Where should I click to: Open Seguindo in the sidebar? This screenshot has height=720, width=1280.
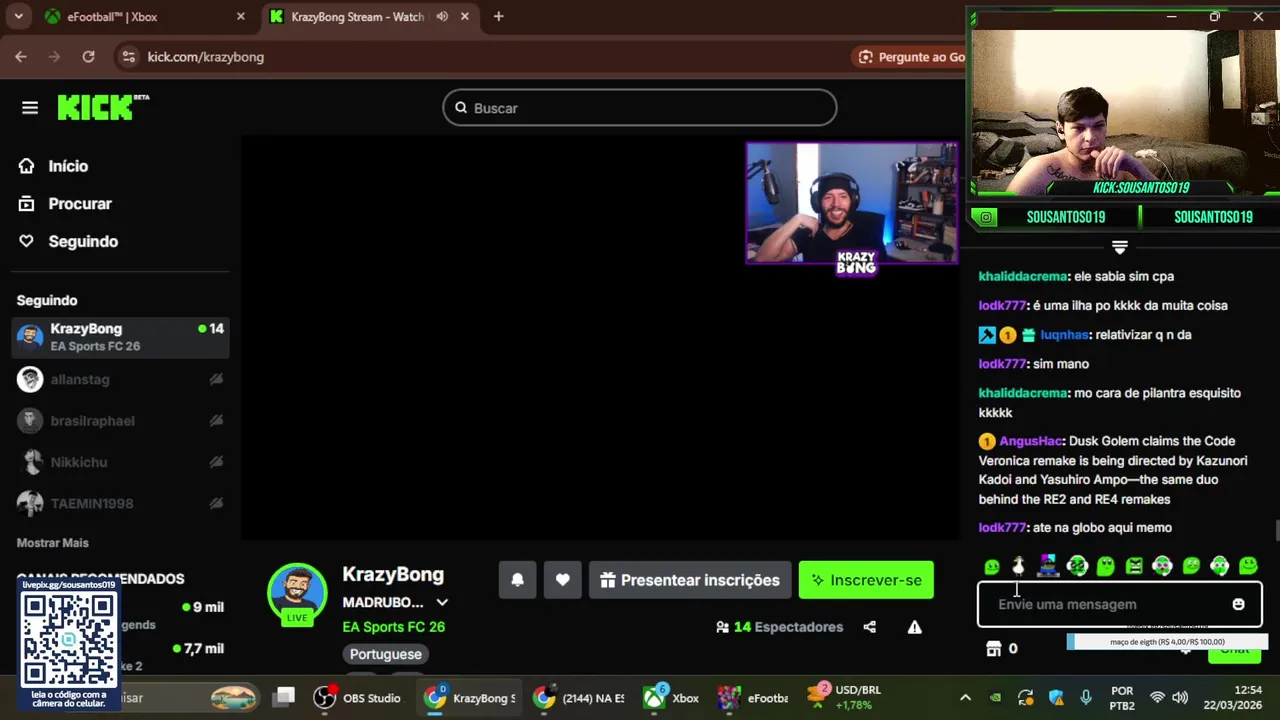click(x=69, y=241)
